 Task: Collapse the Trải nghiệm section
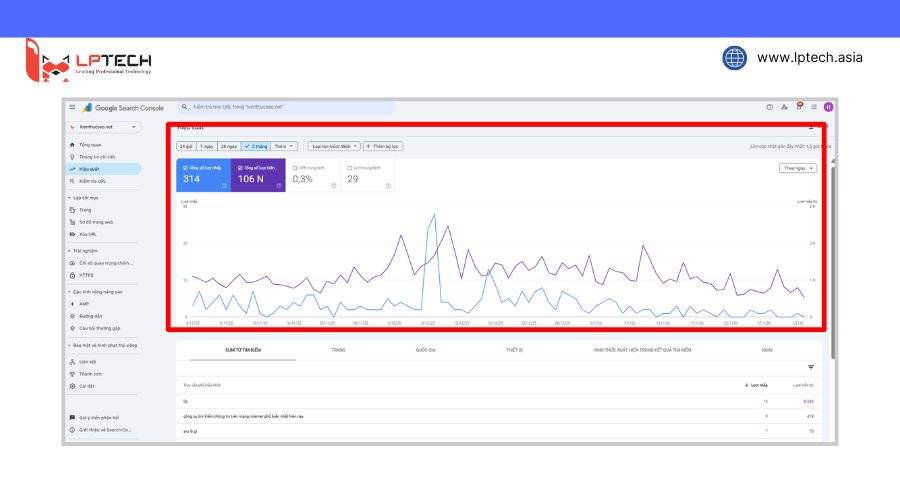83,251
